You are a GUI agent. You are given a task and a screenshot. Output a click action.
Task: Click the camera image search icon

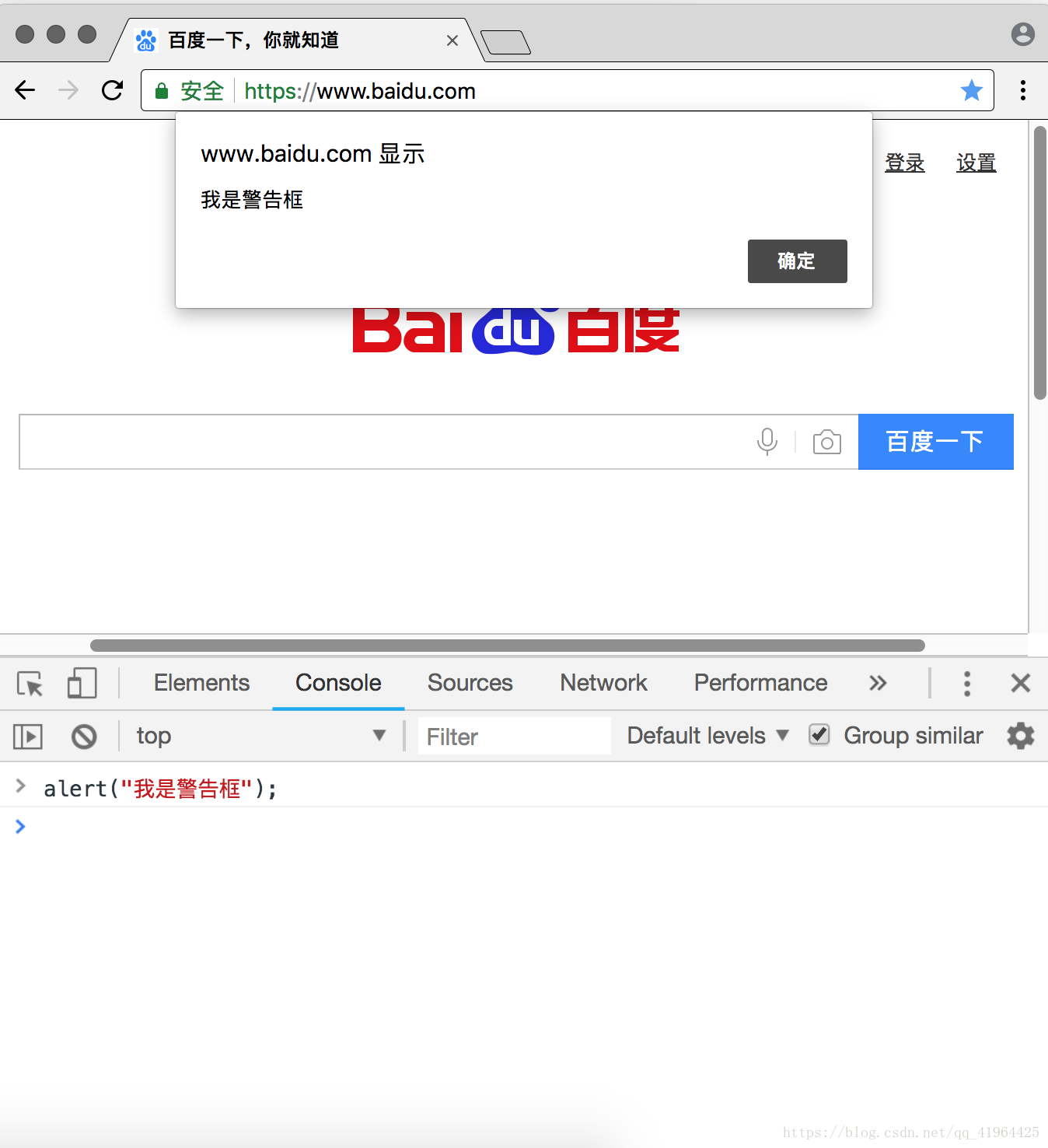click(x=826, y=442)
